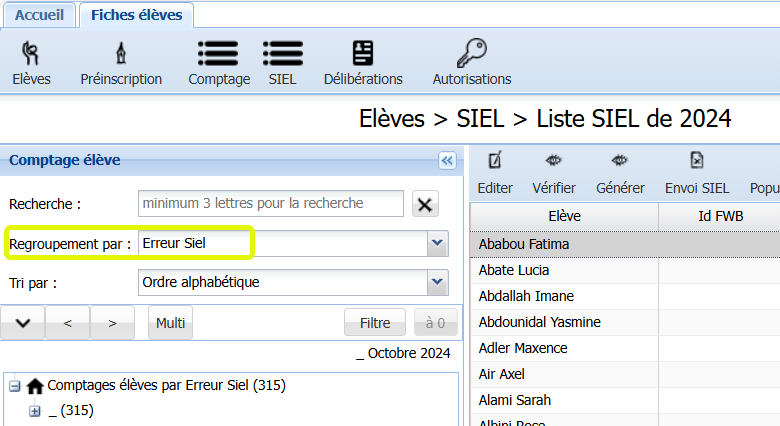Click the Générer toolbar icon
The image size is (780, 426).
click(620, 161)
